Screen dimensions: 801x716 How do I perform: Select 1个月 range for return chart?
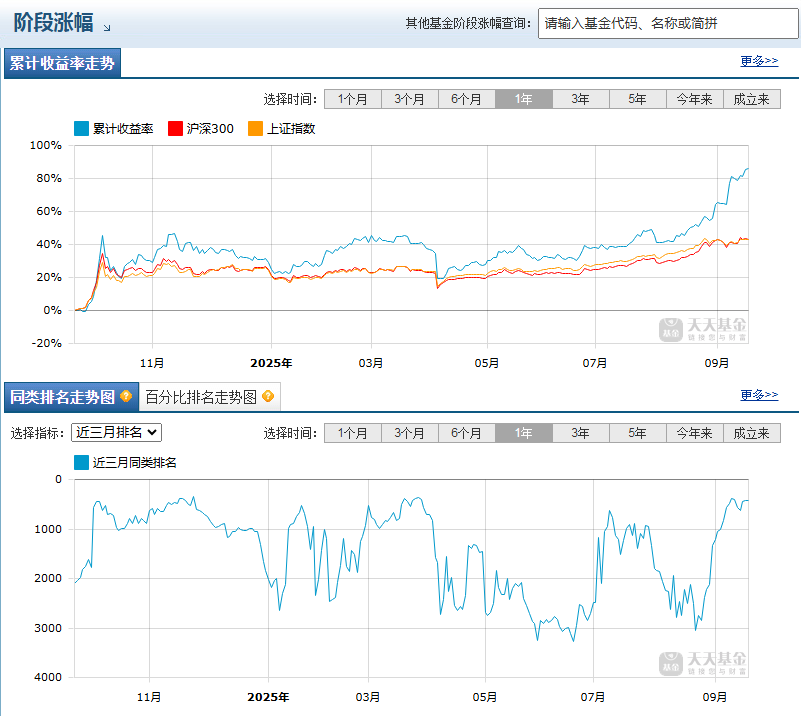pyautogui.click(x=353, y=99)
